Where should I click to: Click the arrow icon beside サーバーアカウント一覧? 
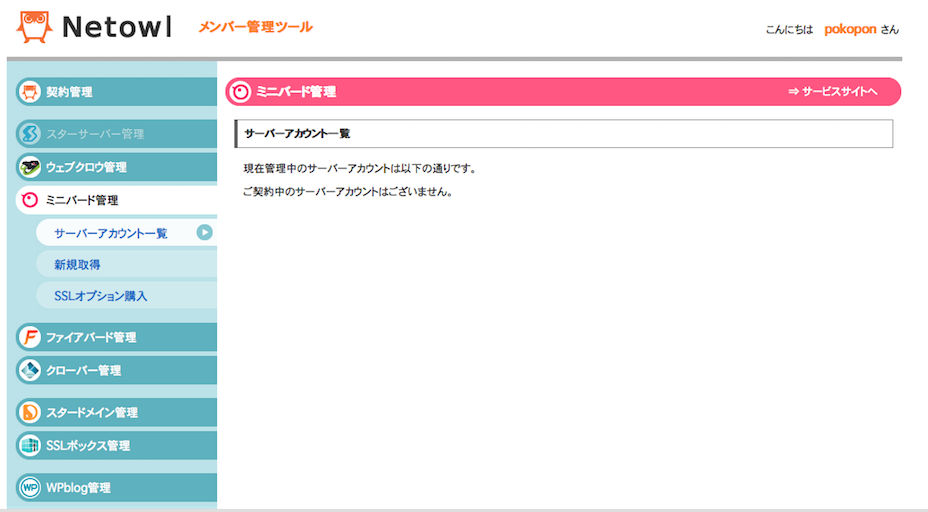pos(204,233)
